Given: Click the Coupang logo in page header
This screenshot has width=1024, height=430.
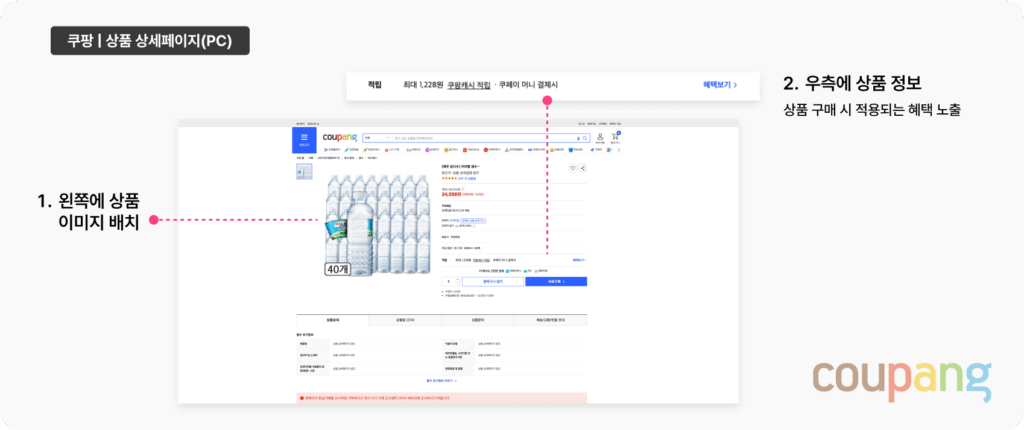Looking at the screenshot, I should (x=340, y=137).
